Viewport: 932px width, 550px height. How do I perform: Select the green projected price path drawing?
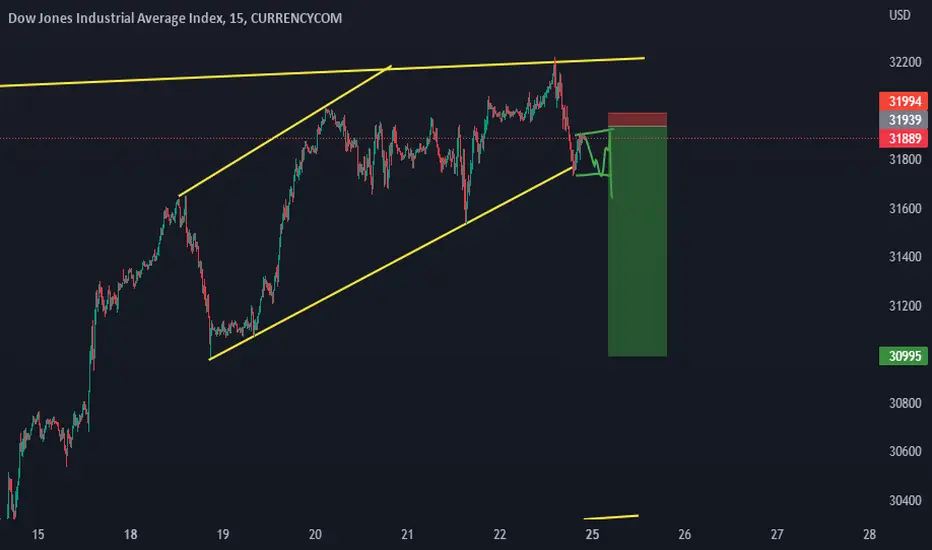coord(595,161)
